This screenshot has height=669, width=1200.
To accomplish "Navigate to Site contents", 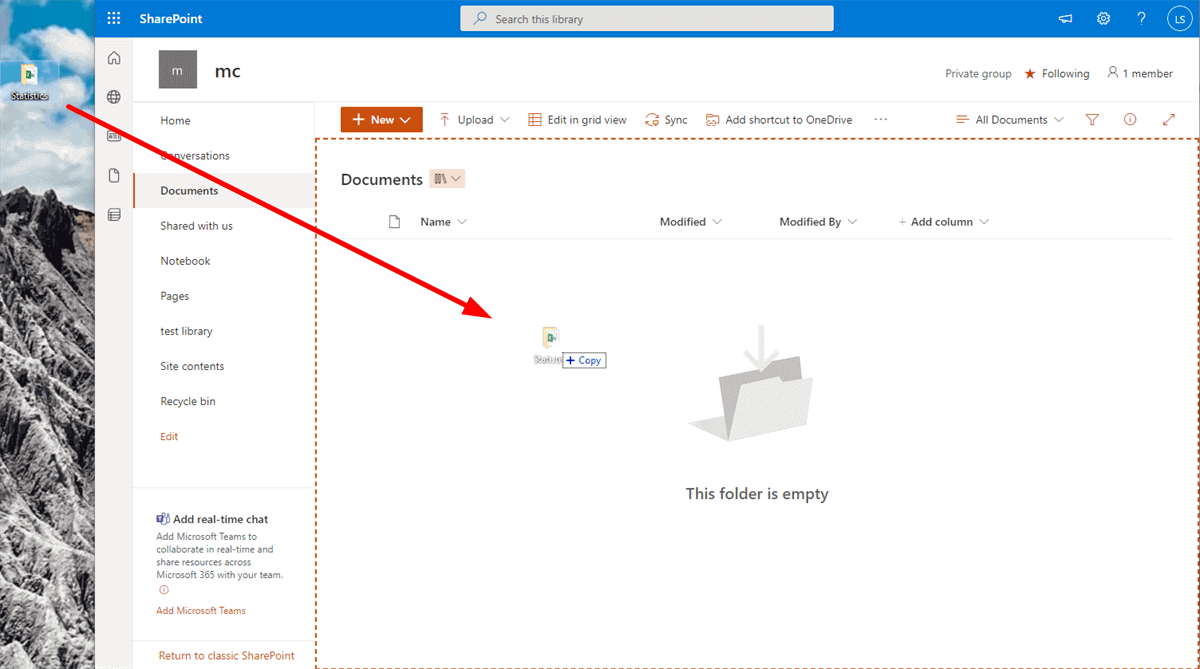I will [x=191, y=365].
